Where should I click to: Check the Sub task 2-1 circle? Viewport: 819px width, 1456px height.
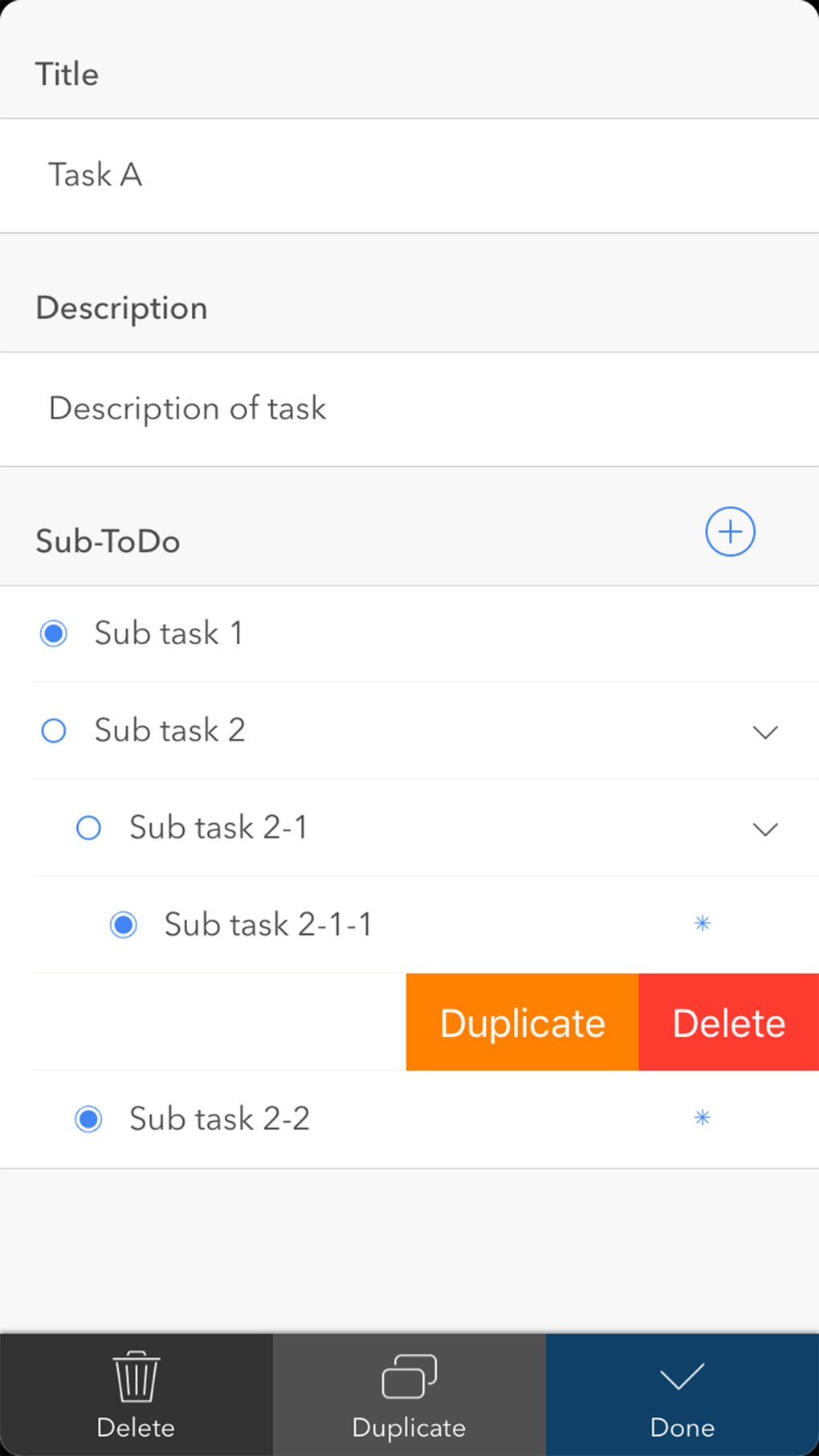pos(88,828)
